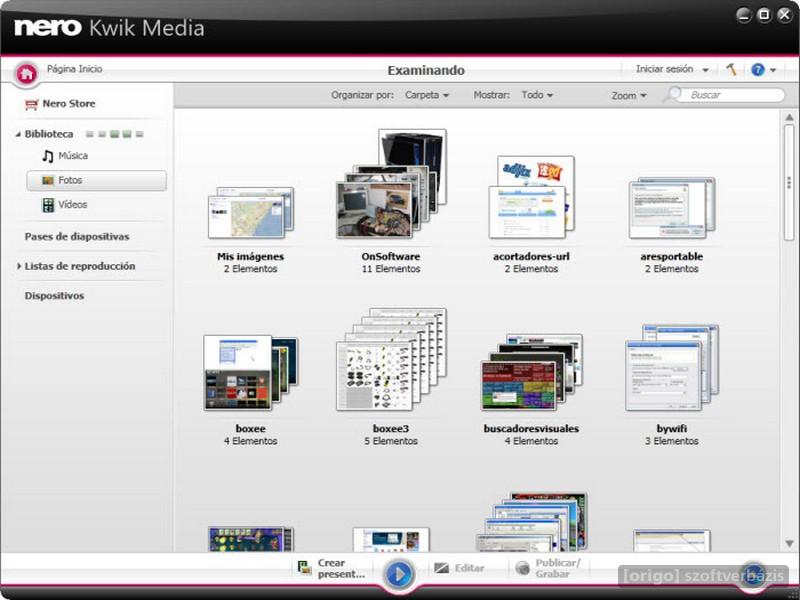
Task: Click the buscadoresvisuales folder name
Action: (x=531, y=429)
